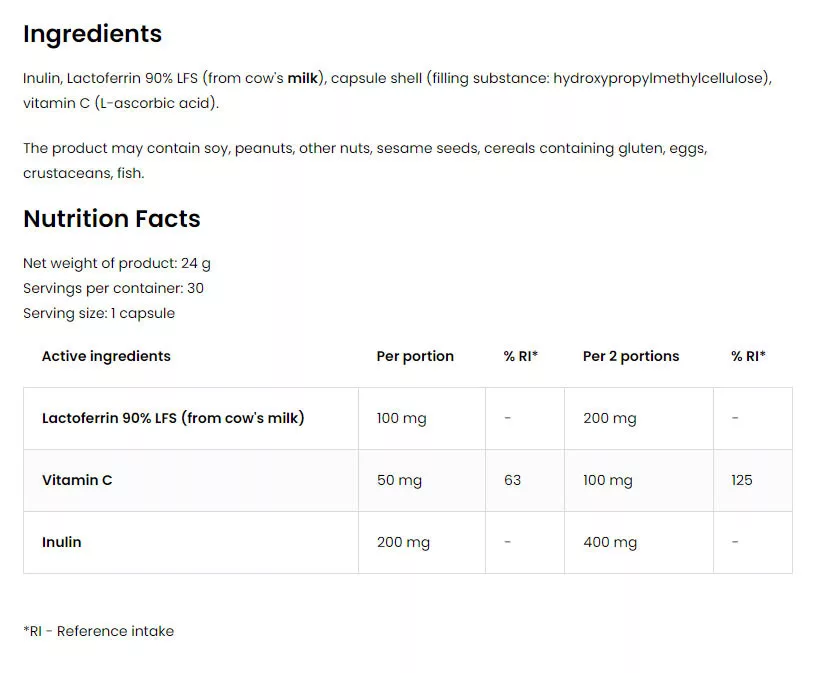822x673 pixels.
Task: Click the "Per portion" column header
Action: tap(415, 356)
